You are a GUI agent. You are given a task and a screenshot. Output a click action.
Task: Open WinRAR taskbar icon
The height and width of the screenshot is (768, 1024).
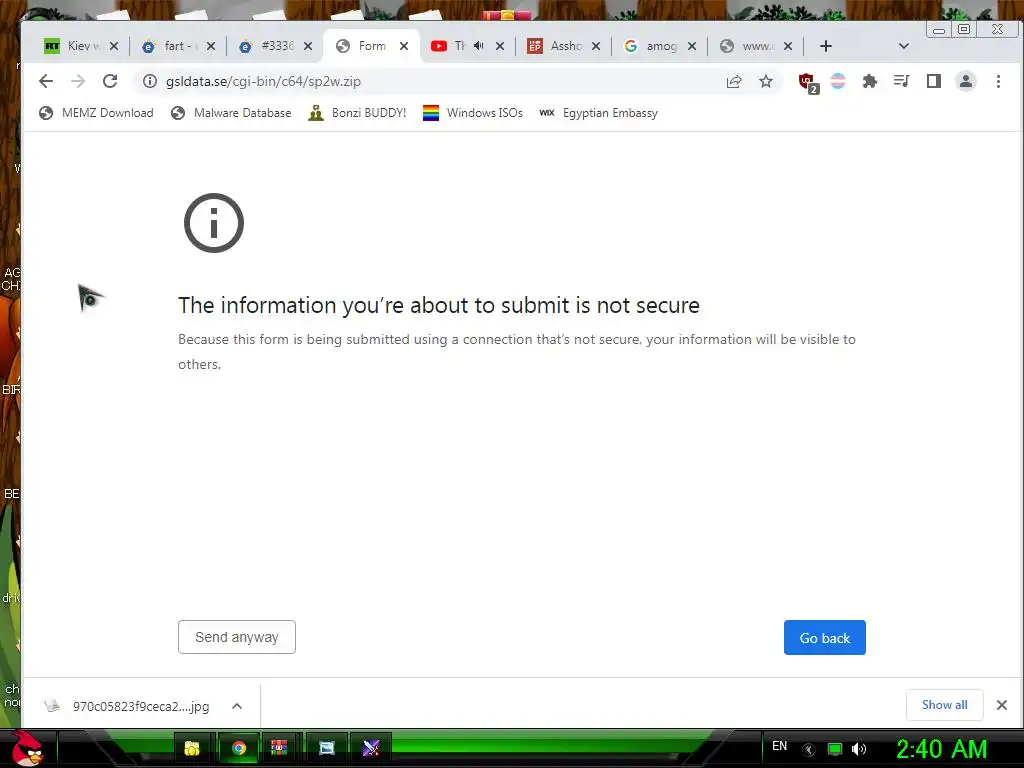280,747
